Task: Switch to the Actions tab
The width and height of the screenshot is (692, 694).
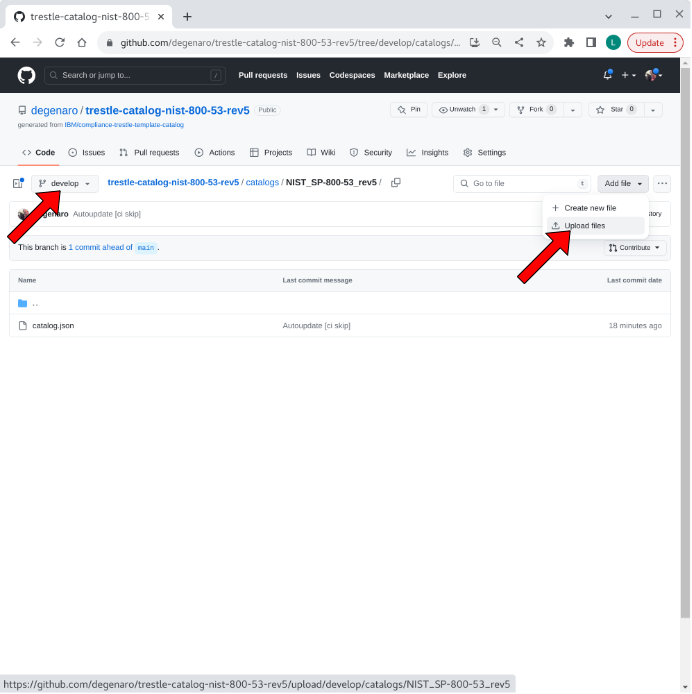Action: (x=215, y=153)
